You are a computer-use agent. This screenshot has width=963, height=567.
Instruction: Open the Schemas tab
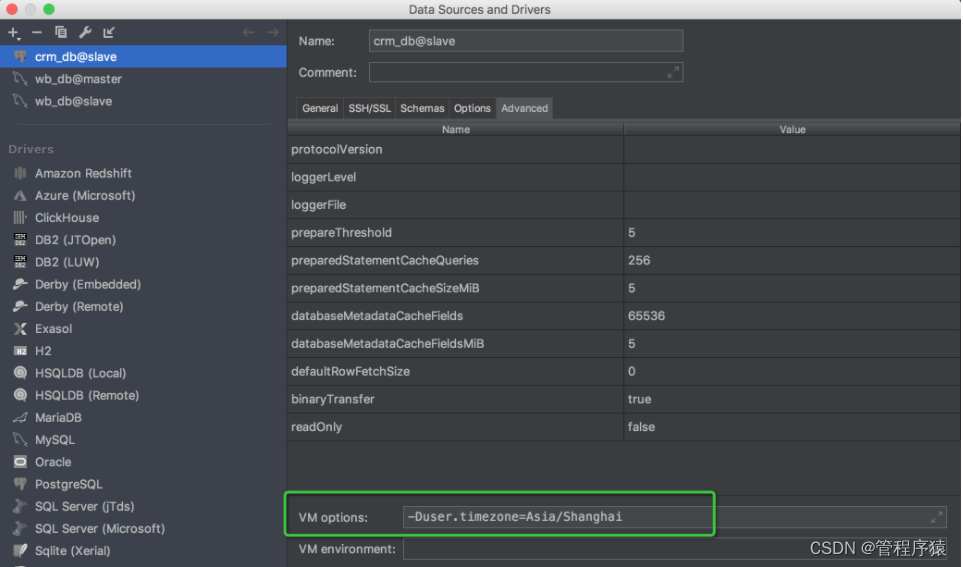click(422, 108)
